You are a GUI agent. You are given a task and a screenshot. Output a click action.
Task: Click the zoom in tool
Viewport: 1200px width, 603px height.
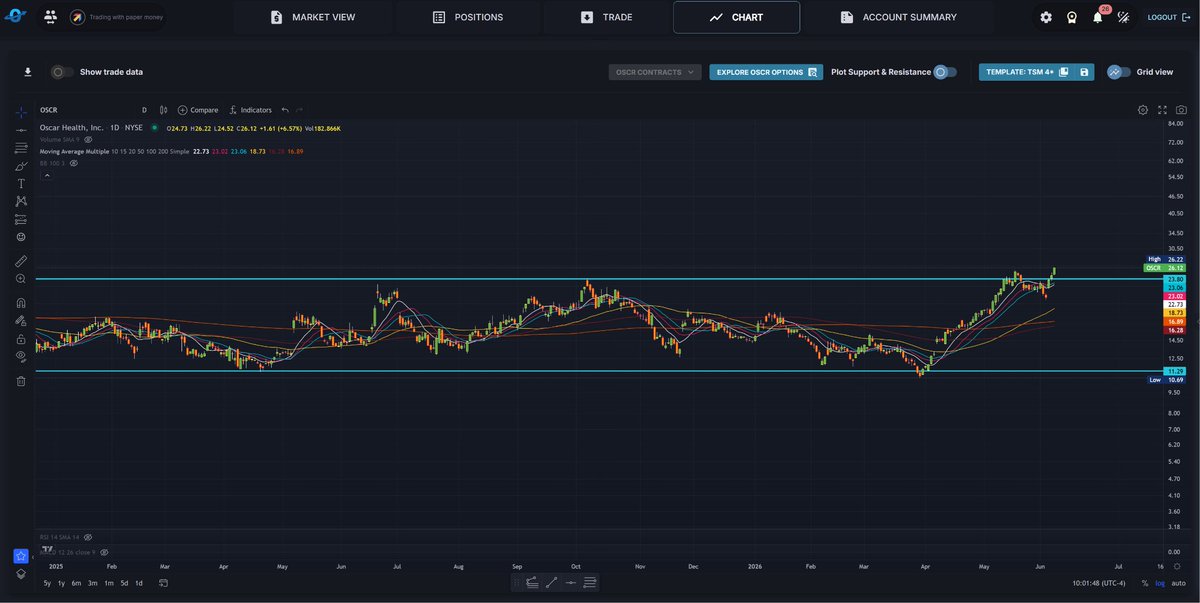21,278
